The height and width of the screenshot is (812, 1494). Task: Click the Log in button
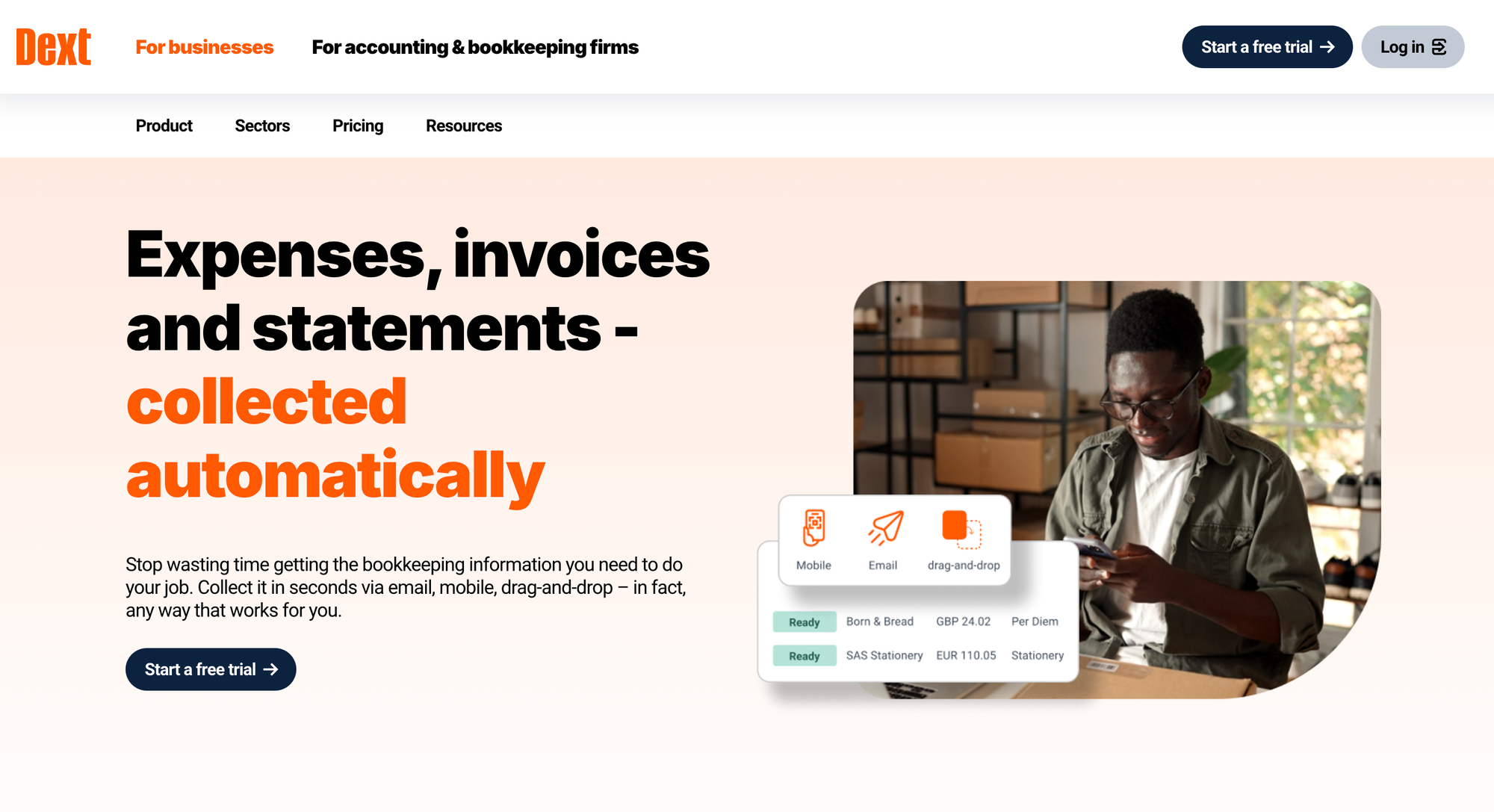1413,46
